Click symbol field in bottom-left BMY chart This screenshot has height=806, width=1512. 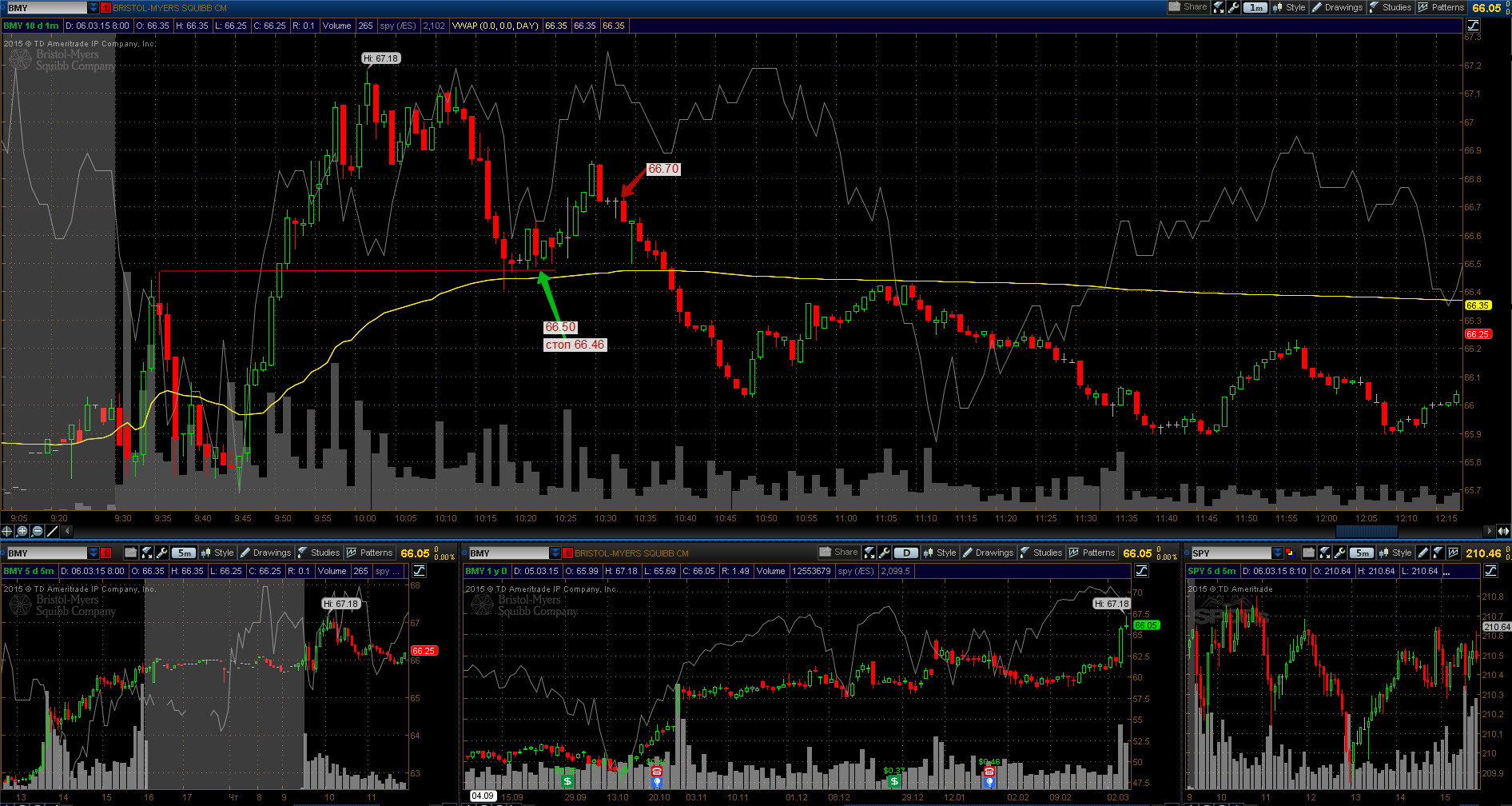[x=46, y=553]
